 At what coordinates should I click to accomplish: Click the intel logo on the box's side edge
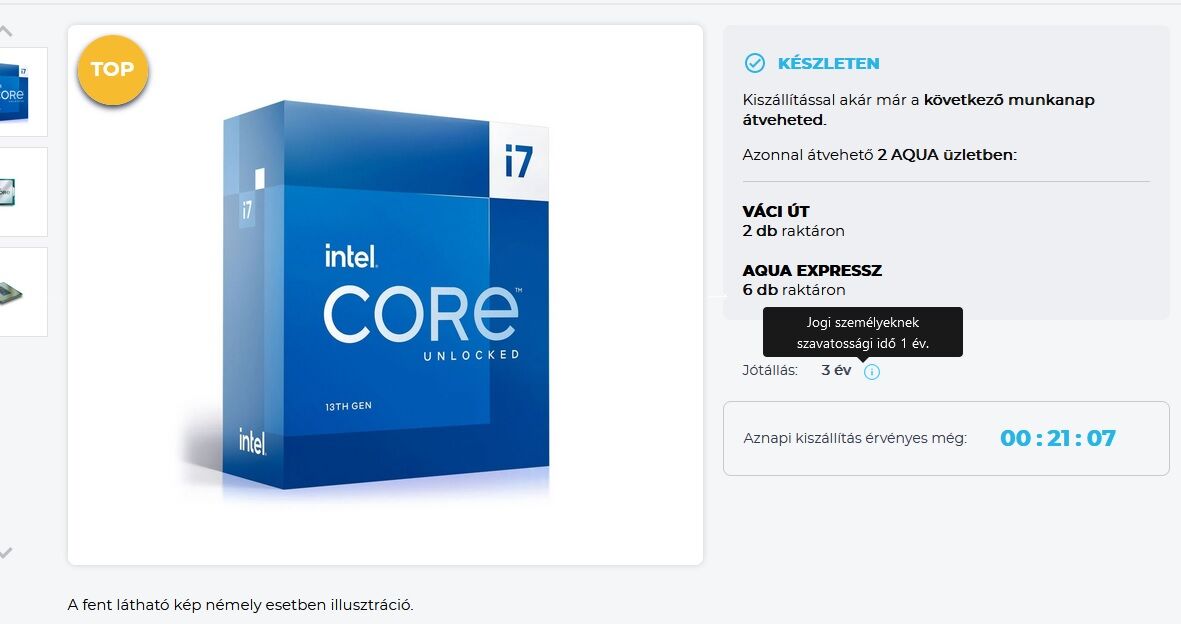coord(252,442)
